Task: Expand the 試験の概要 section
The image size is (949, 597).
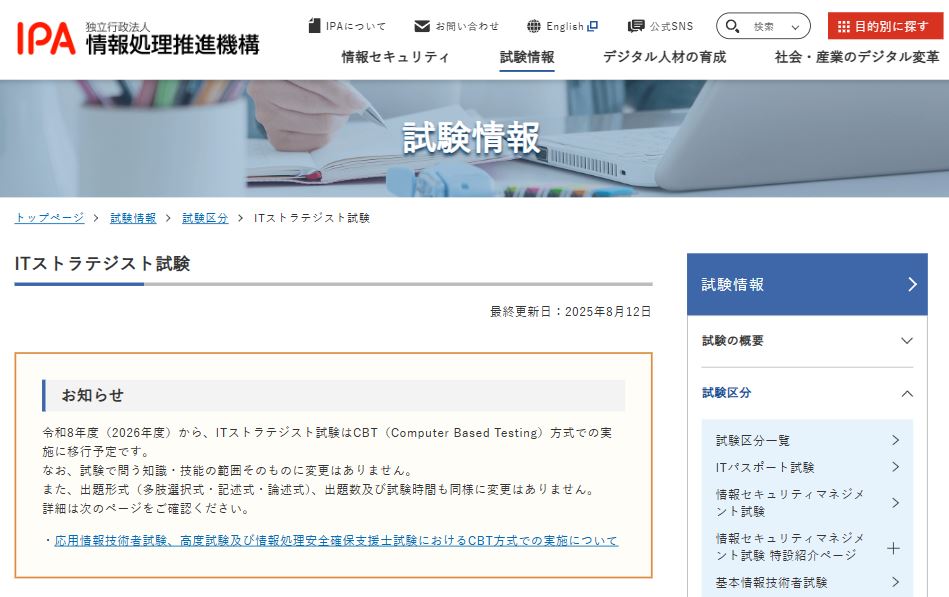Action: click(x=807, y=341)
